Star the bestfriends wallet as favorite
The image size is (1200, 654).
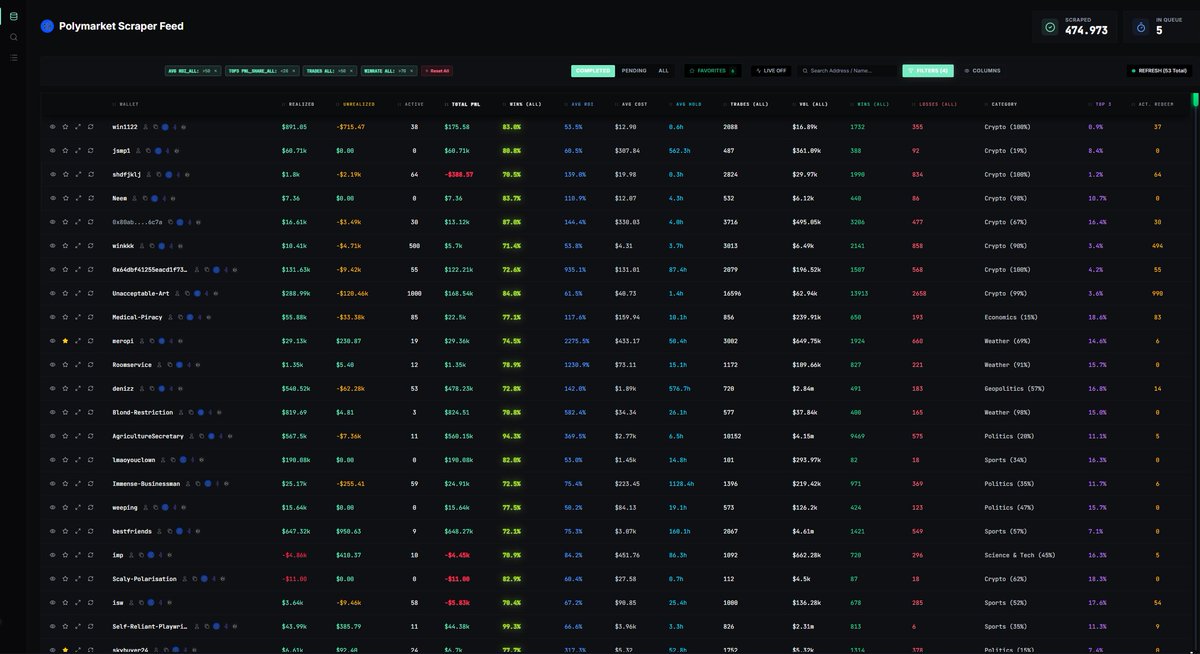65,531
